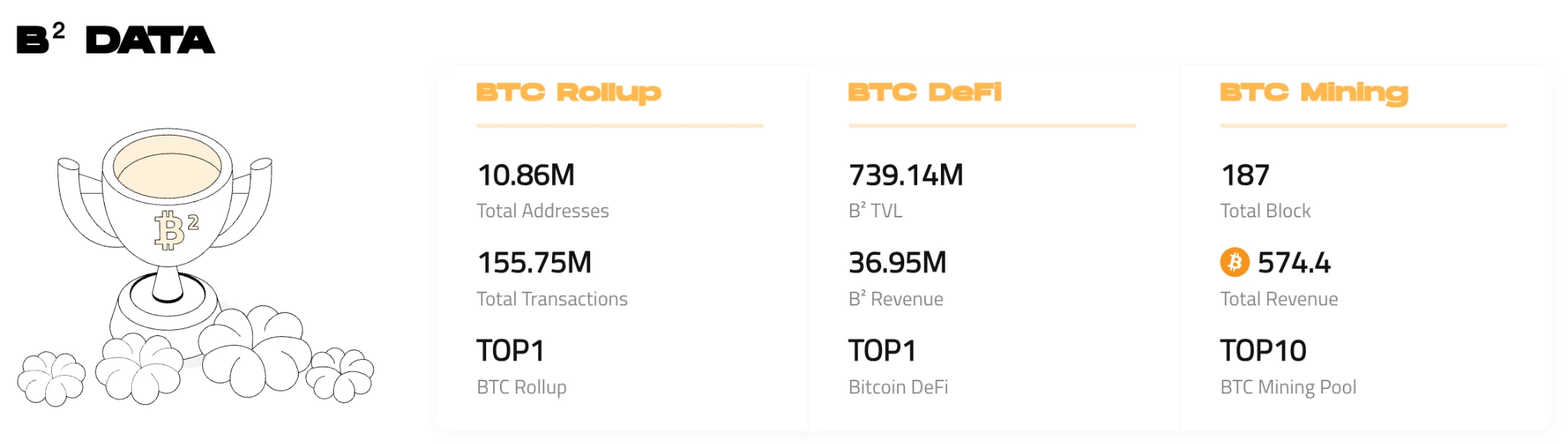Screen dimensions: 1568x444
Task: Click the 10.86M total addresses value
Action: pos(526,175)
